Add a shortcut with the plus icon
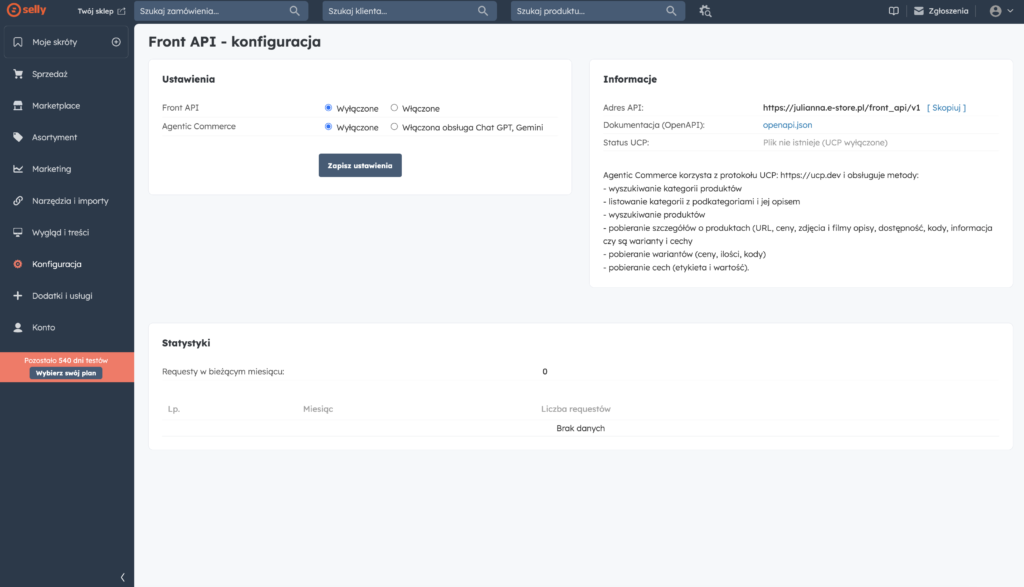This screenshot has height=587, width=1024. [x=116, y=42]
